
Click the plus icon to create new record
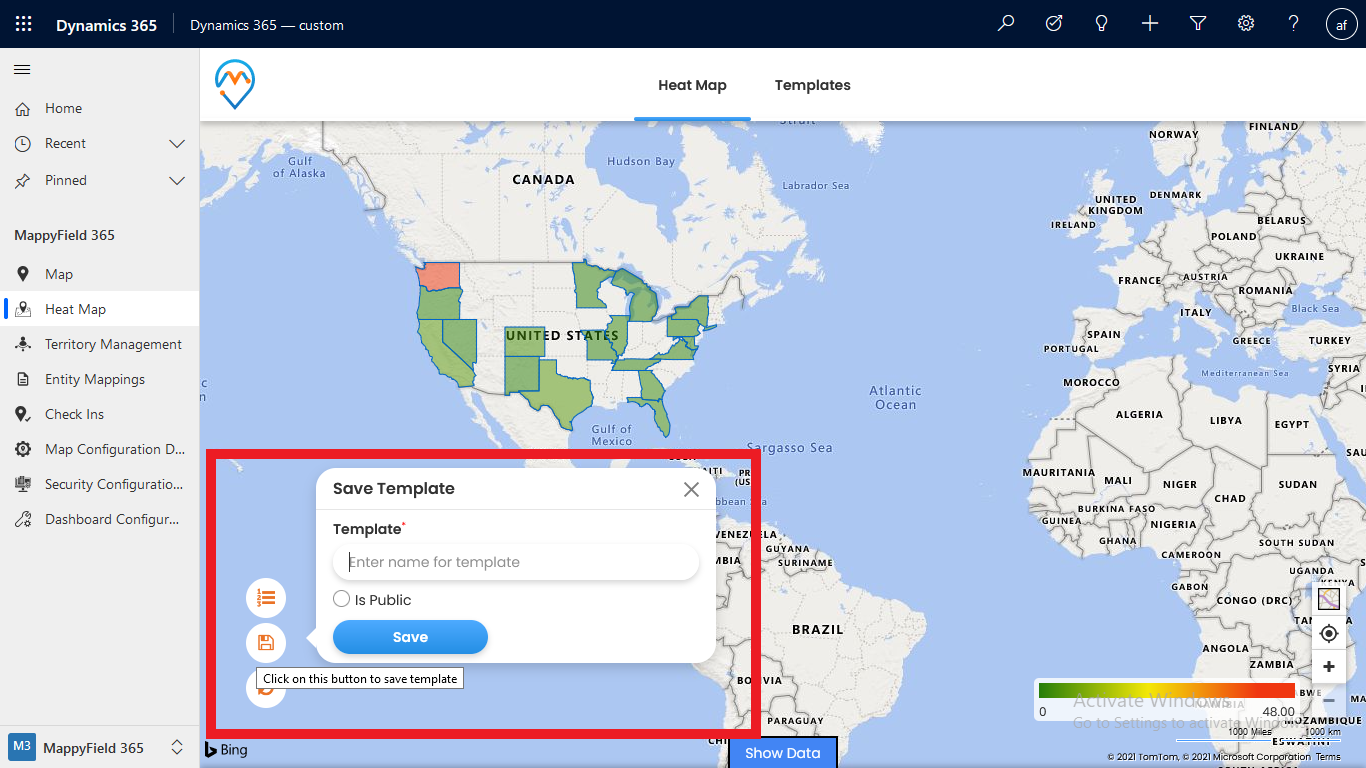[1150, 24]
